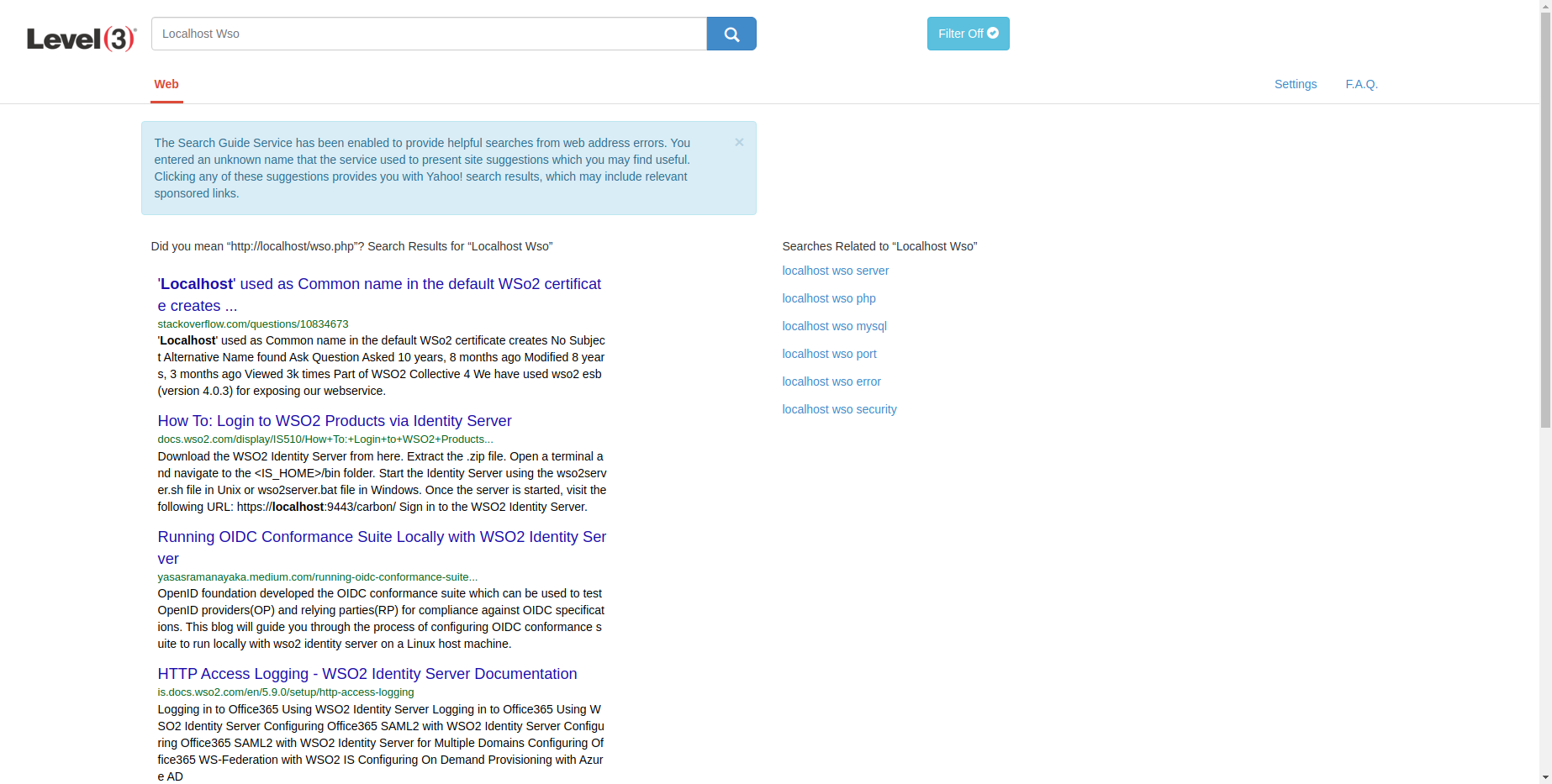
Task: Select the Web tab
Action: (166, 84)
